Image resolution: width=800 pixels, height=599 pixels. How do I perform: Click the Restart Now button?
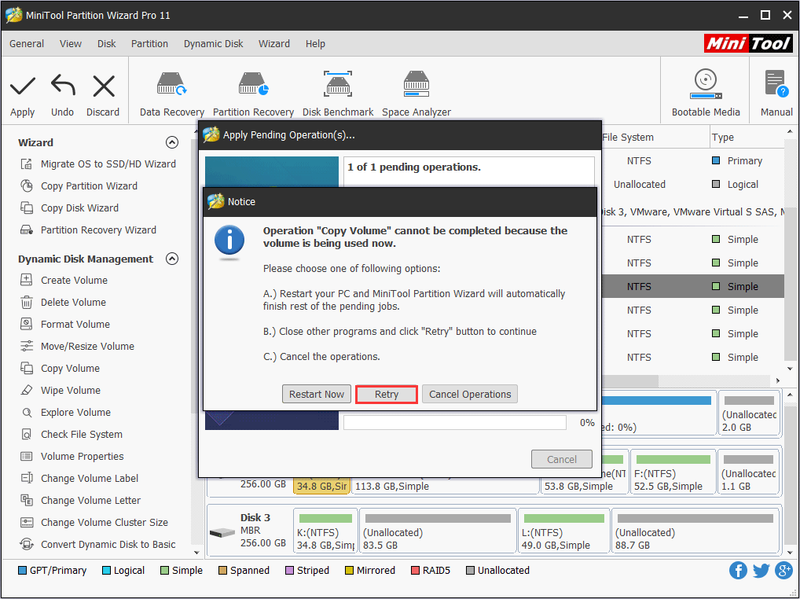(x=316, y=394)
